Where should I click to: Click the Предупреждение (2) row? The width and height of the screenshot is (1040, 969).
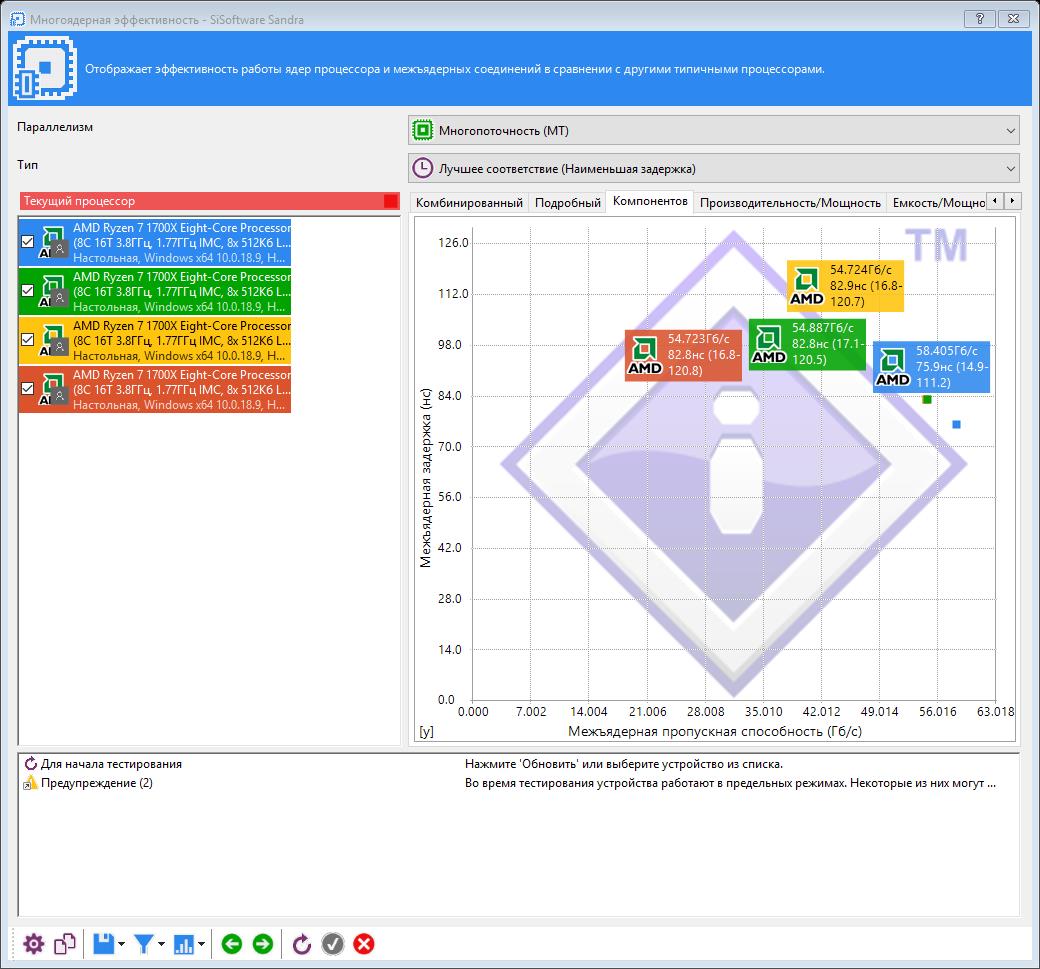pyautogui.click(x=519, y=783)
